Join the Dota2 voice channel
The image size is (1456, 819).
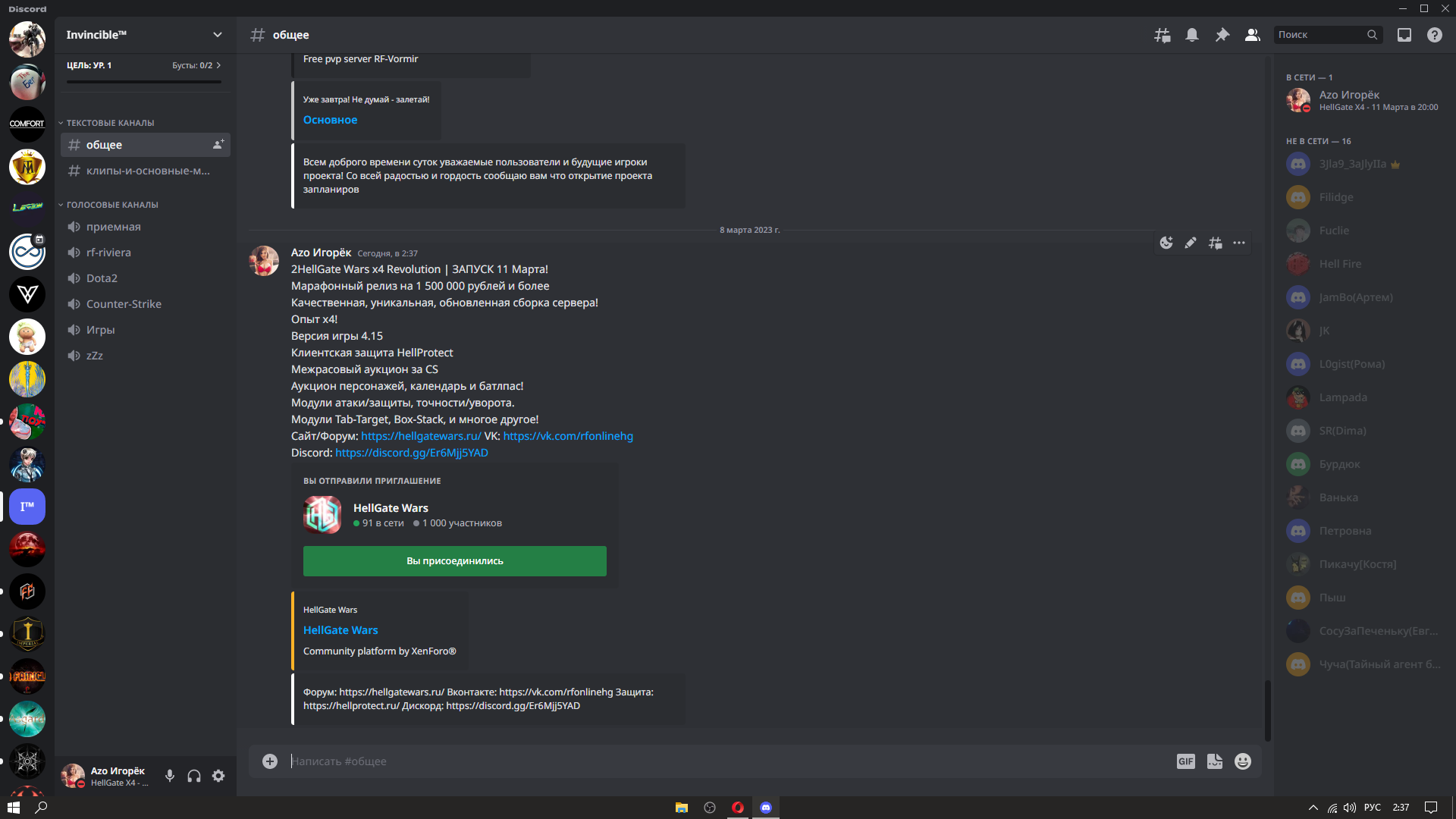(146, 278)
